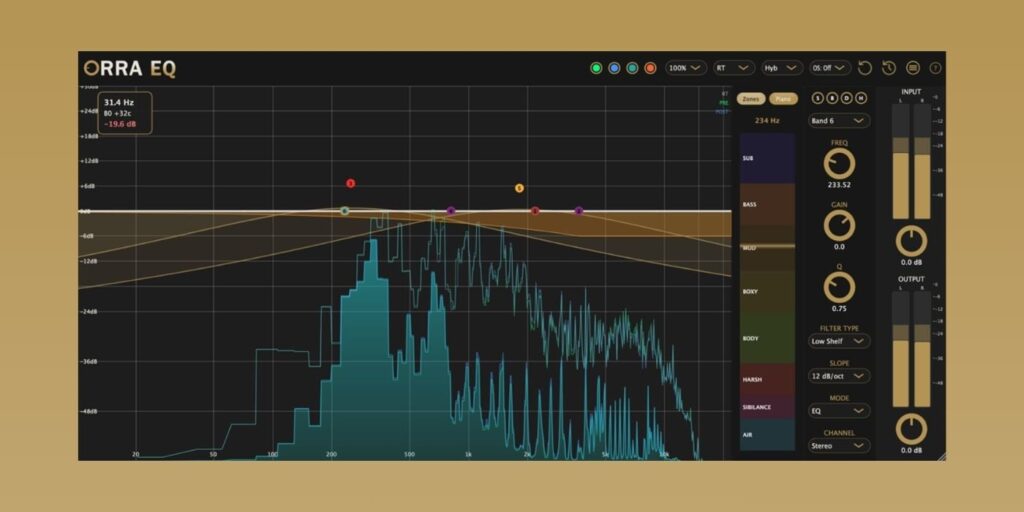The height and width of the screenshot is (512, 1024).
Task: Click the orange snapshot circle
Action: coord(650,68)
